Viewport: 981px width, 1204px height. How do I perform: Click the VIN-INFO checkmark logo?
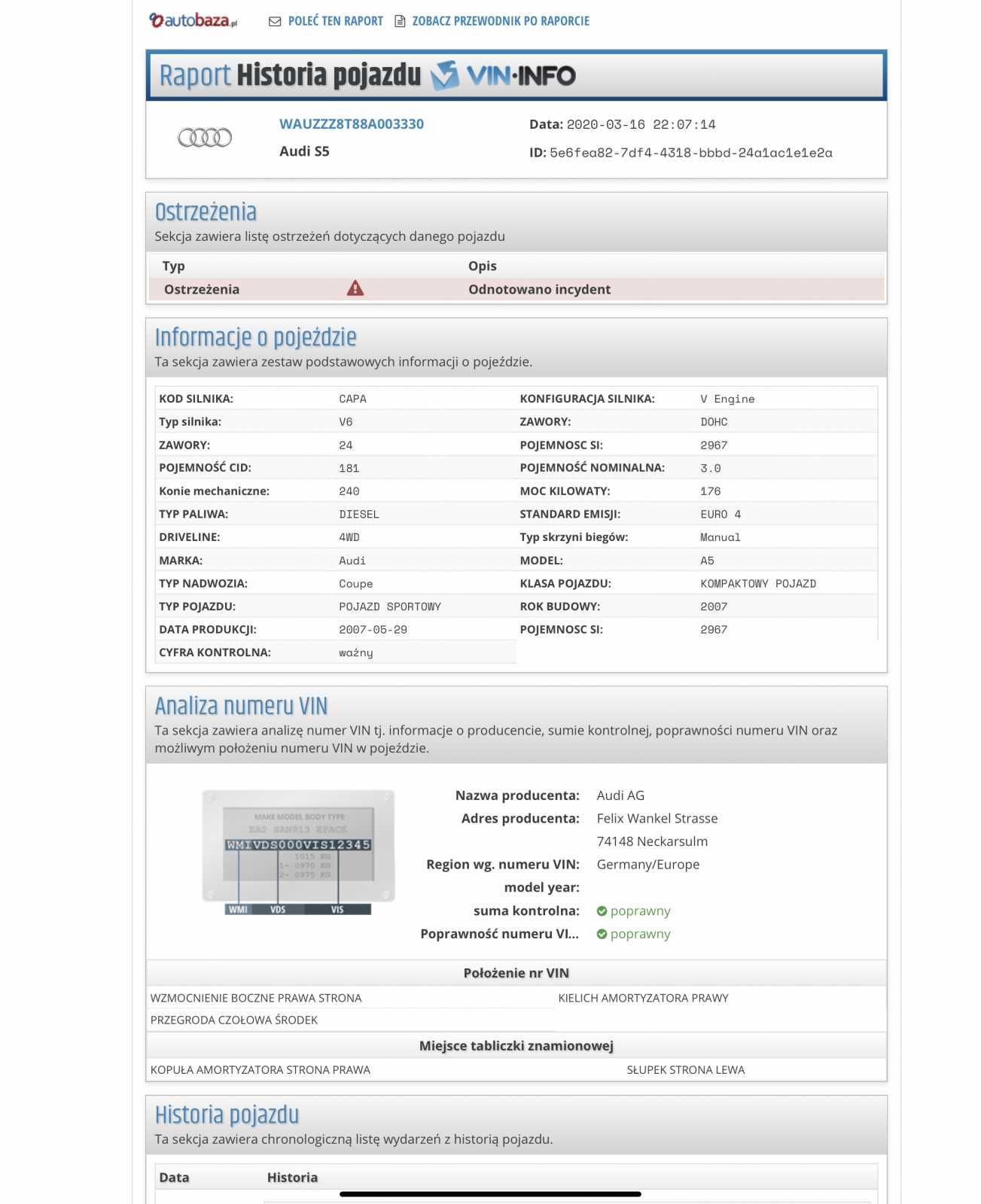[445, 75]
